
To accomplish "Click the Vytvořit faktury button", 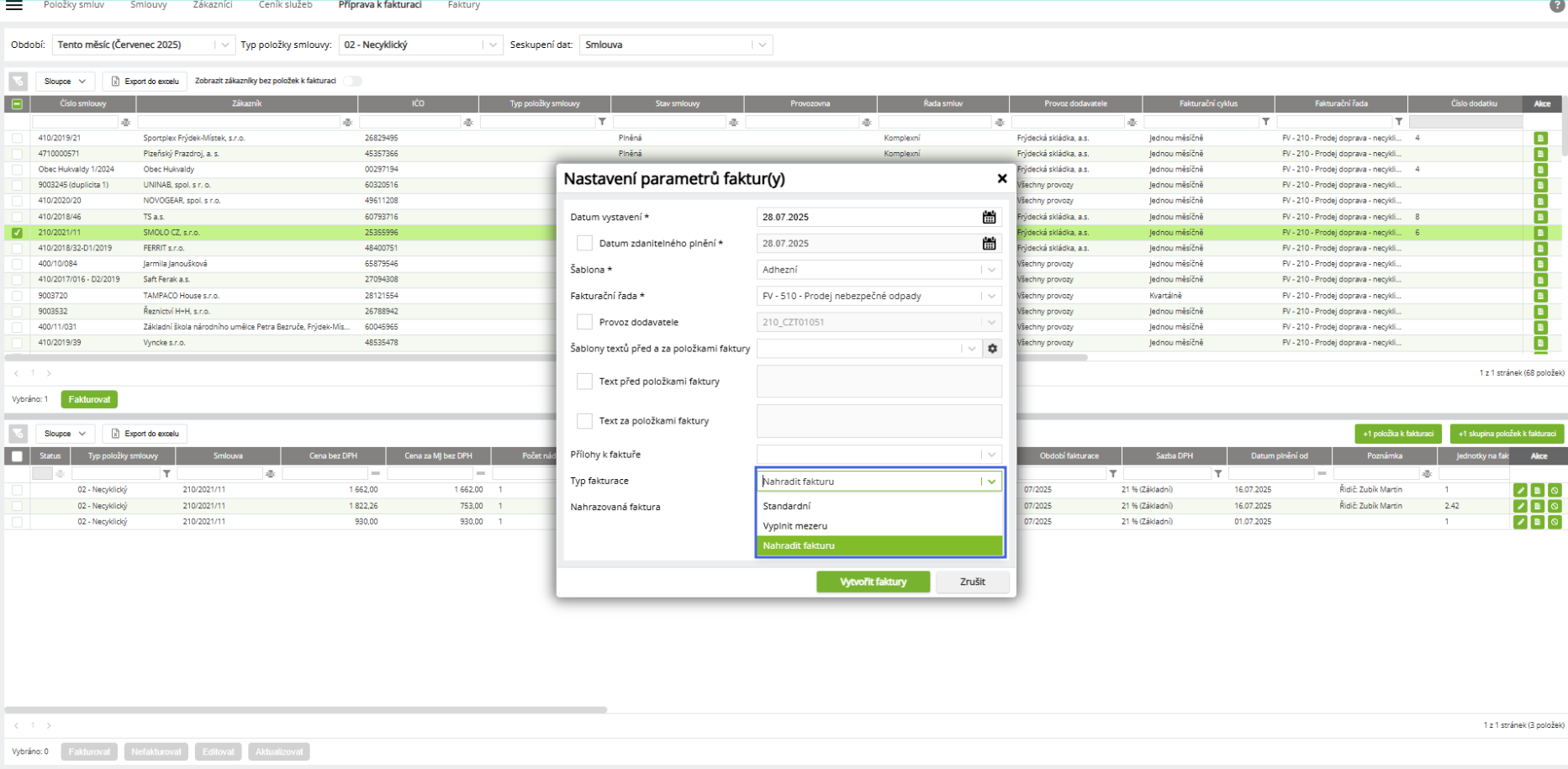I will tap(873, 582).
